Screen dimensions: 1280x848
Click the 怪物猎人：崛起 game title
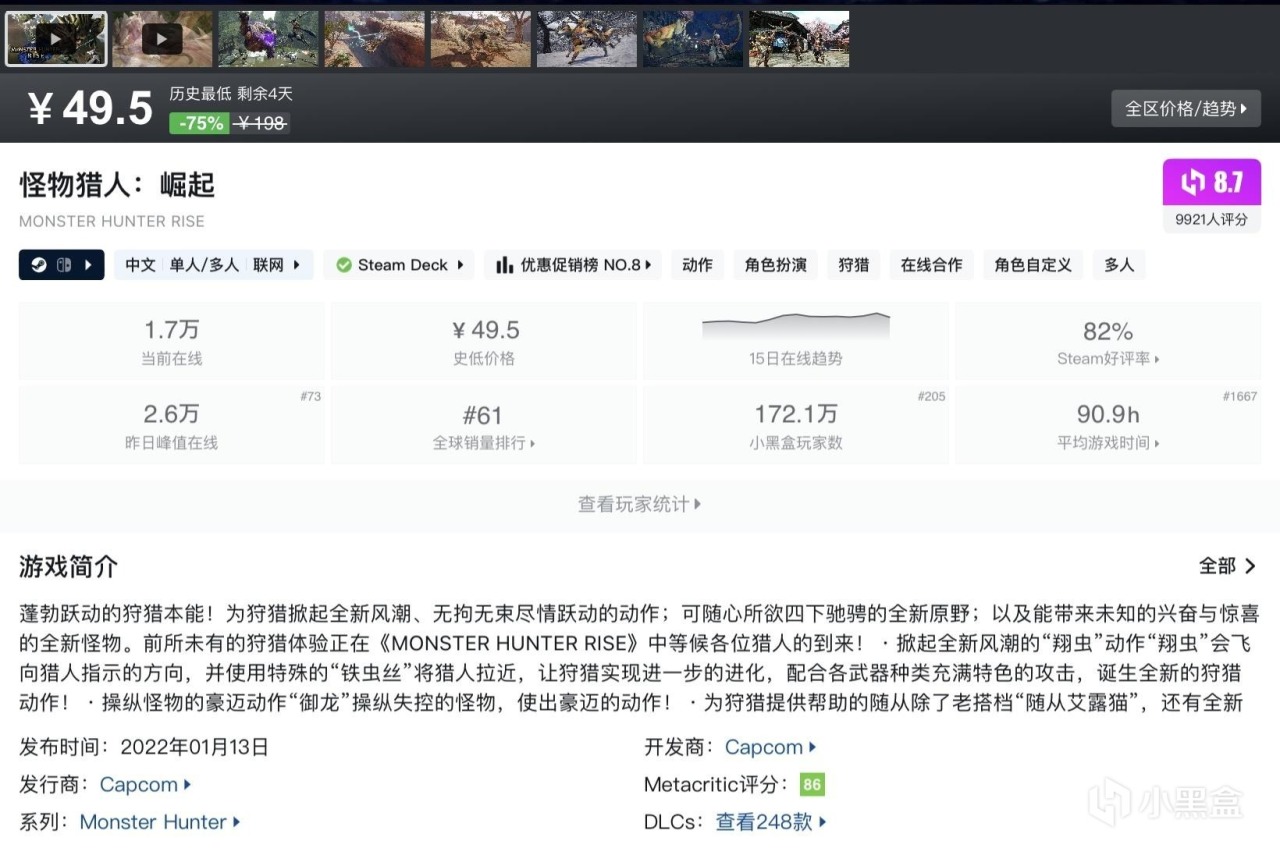(x=117, y=185)
